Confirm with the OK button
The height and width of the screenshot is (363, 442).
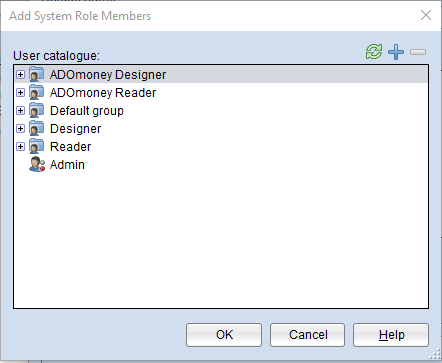pos(224,335)
